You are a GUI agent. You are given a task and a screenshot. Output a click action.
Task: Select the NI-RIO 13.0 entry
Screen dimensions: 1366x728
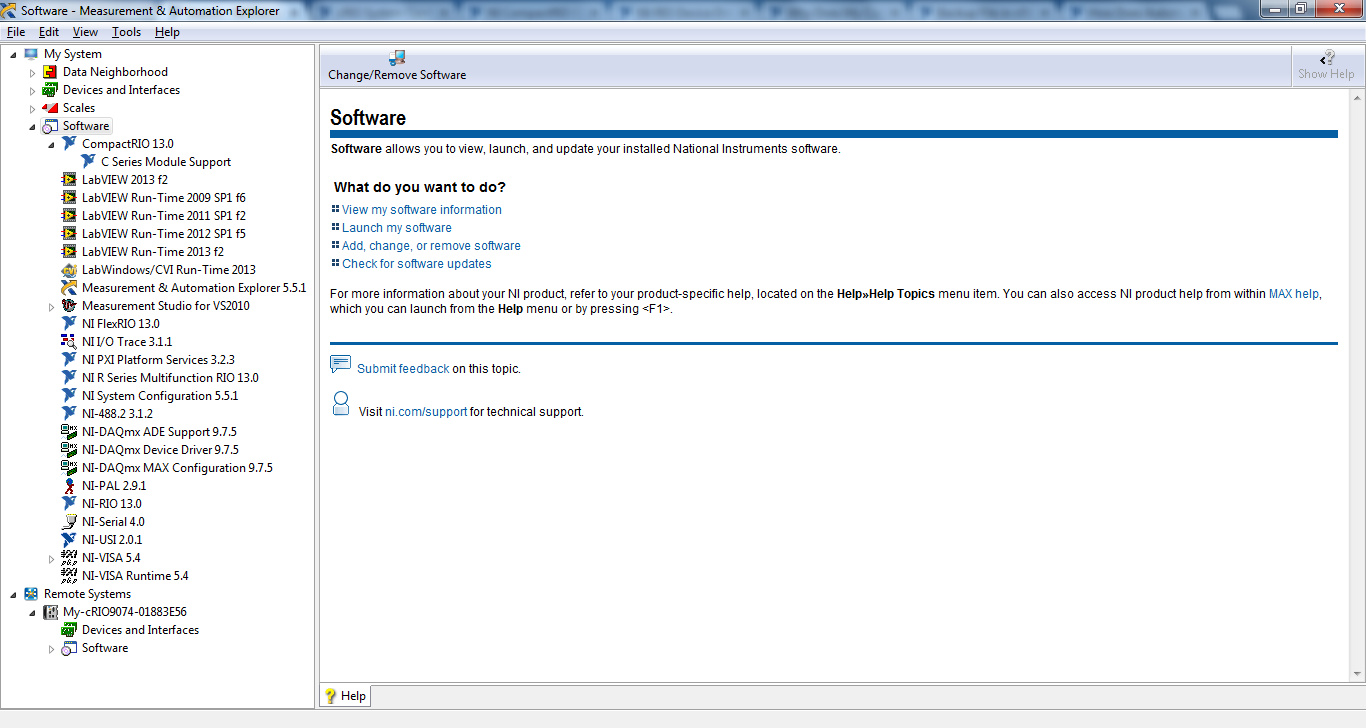[x=111, y=504]
